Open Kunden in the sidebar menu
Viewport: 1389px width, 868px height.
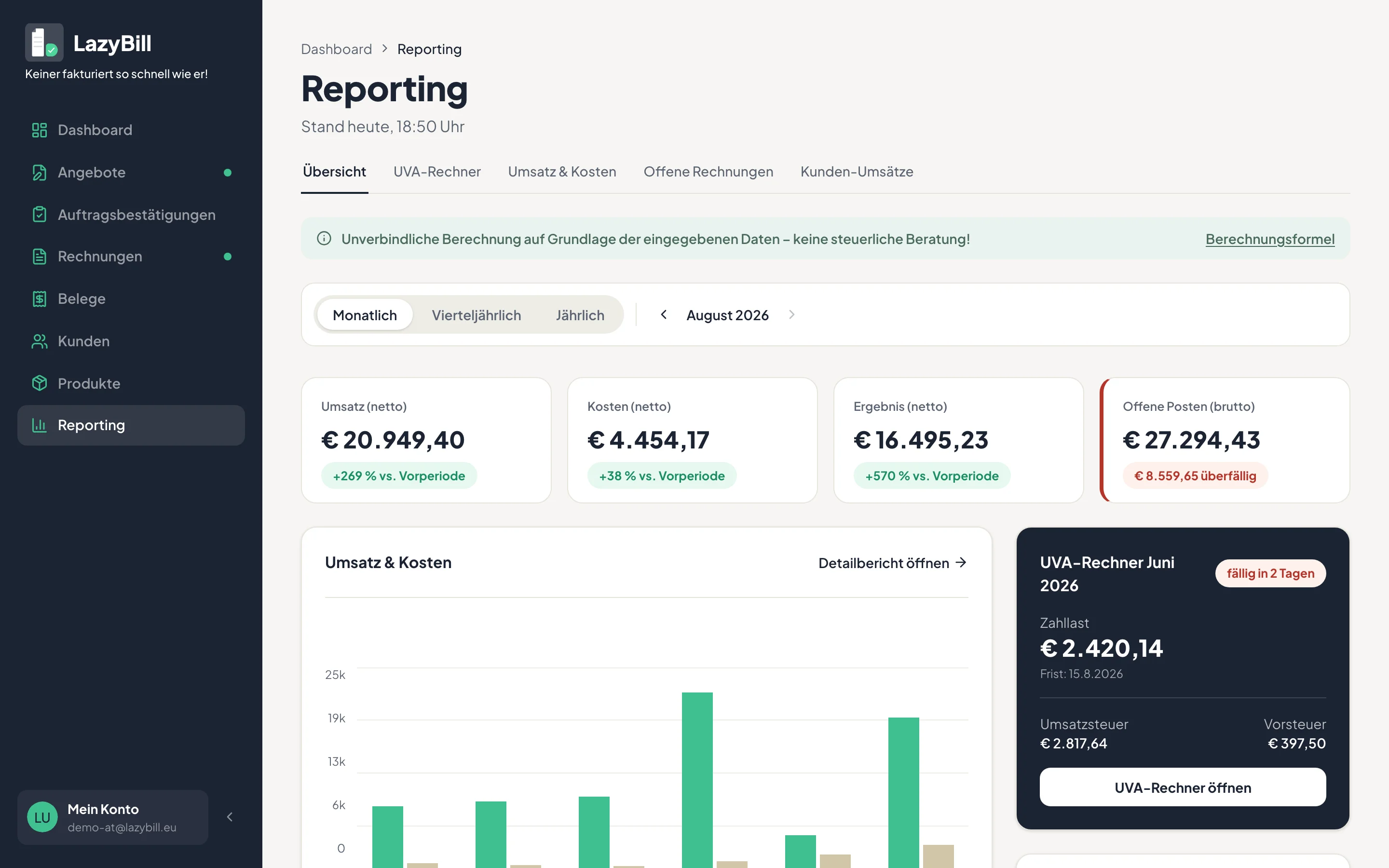tap(131, 341)
